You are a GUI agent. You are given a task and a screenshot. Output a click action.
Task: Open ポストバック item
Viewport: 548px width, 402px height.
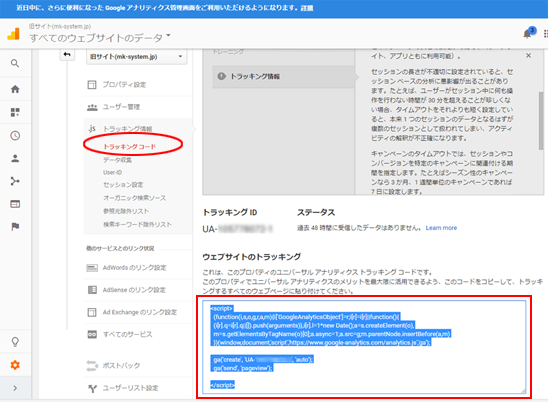pyautogui.click(x=121, y=366)
